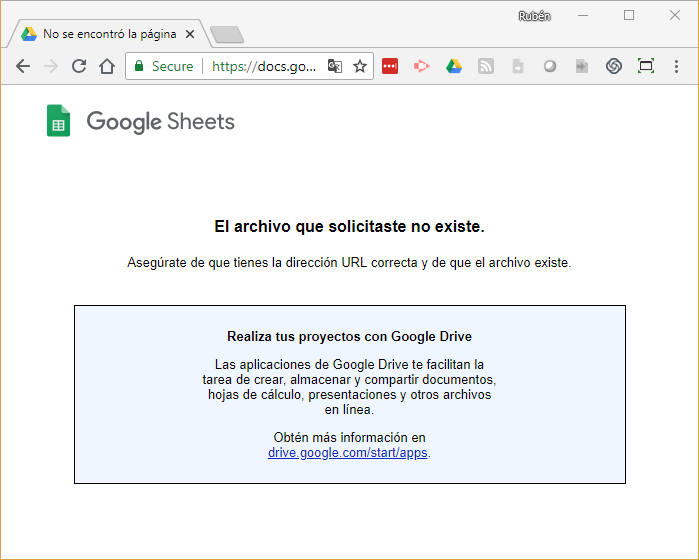Screen dimensions: 699x560
Task: Click 'Obtén más información en' text
Action: (x=350, y=437)
